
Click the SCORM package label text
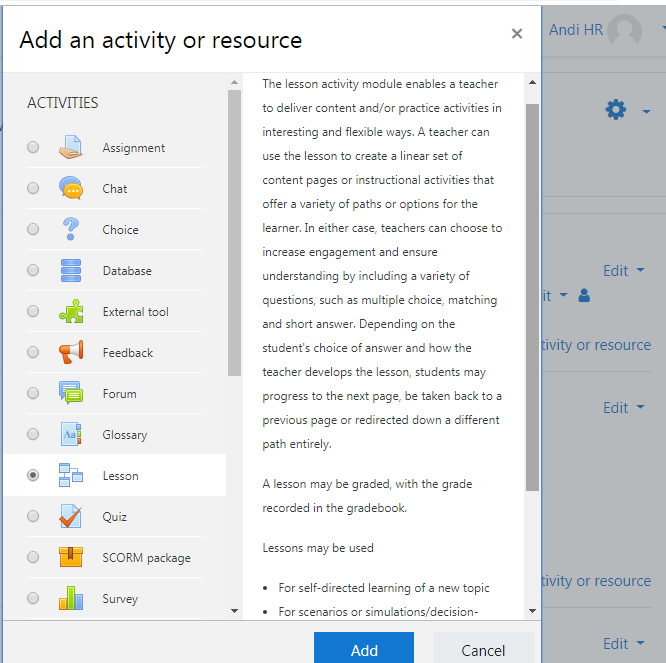(x=146, y=558)
